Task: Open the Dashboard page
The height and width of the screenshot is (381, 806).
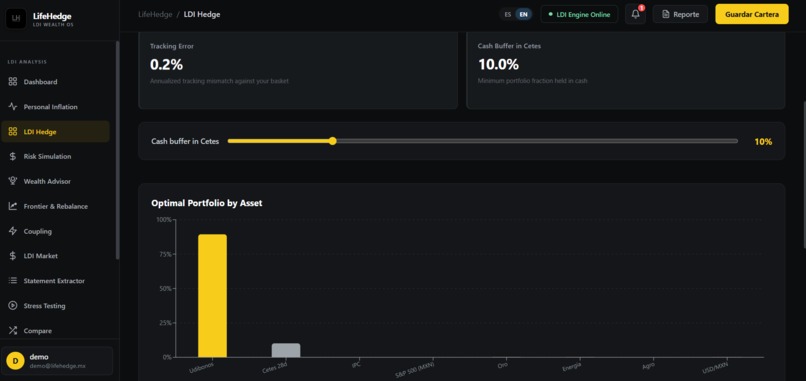Action: coord(56,82)
